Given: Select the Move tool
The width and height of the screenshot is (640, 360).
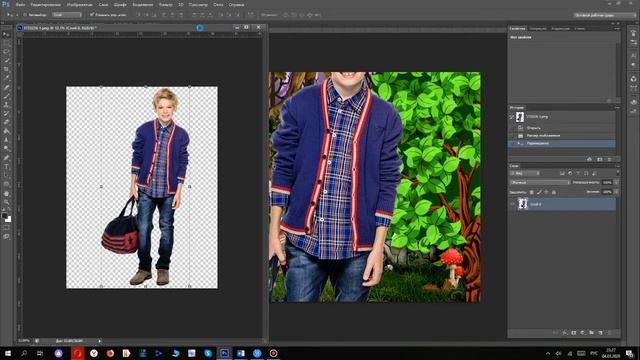Looking at the screenshot, I should point(7,34).
